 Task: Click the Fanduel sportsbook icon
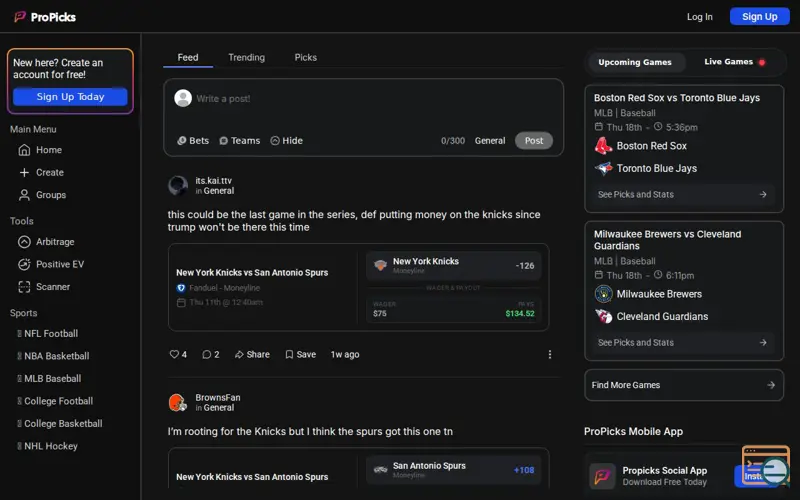click(x=181, y=288)
